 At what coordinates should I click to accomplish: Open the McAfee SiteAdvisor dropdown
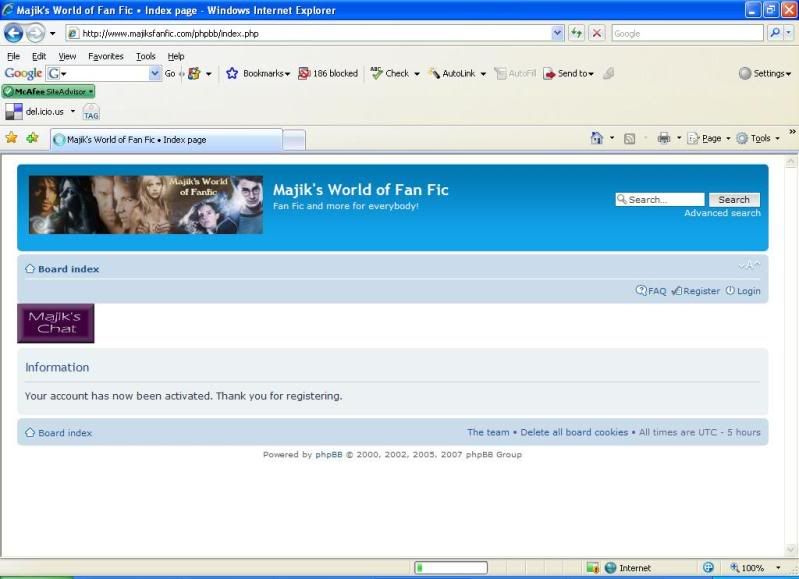click(48, 91)
